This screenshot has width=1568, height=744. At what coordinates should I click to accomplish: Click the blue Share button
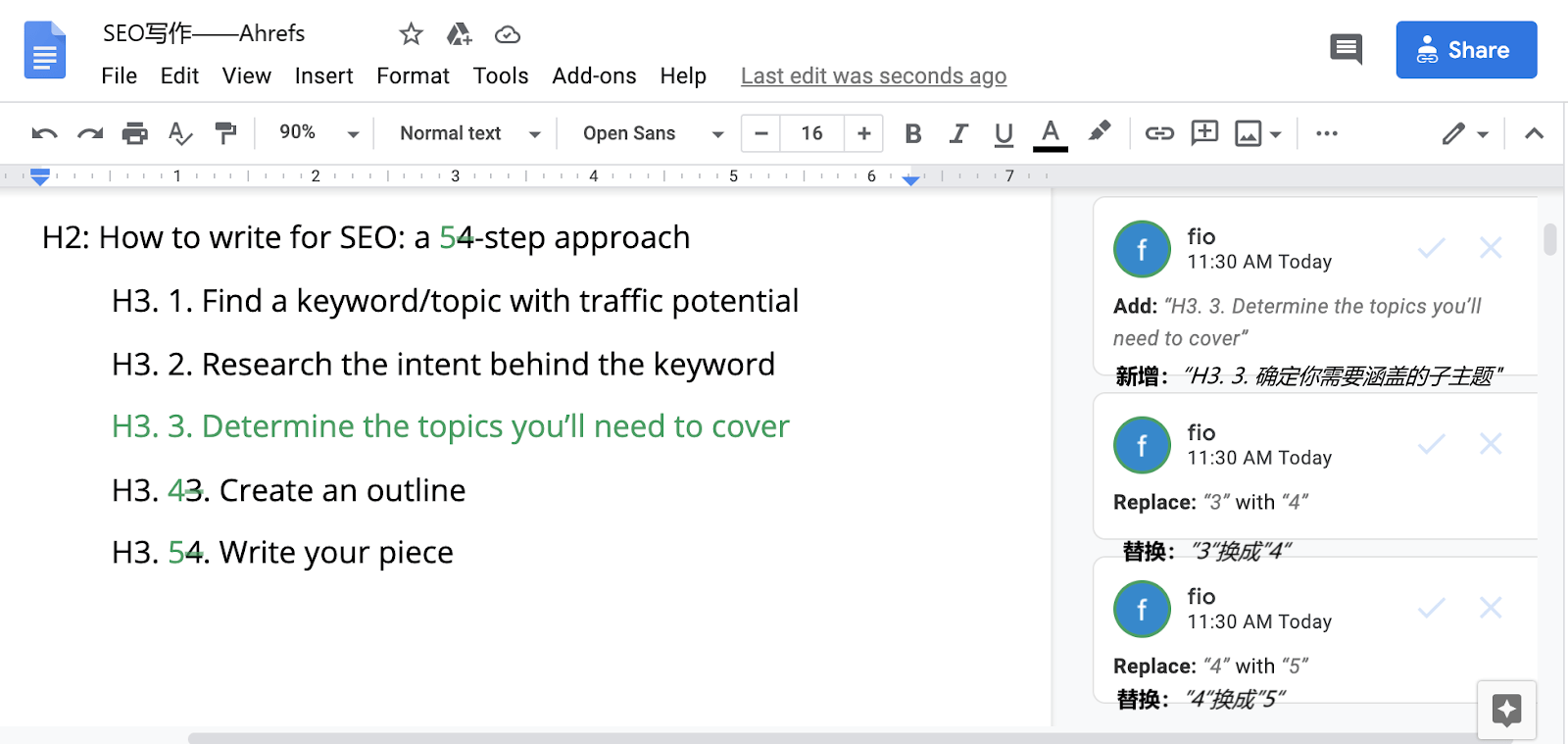pyautogui.click(x=1465, y=50)
